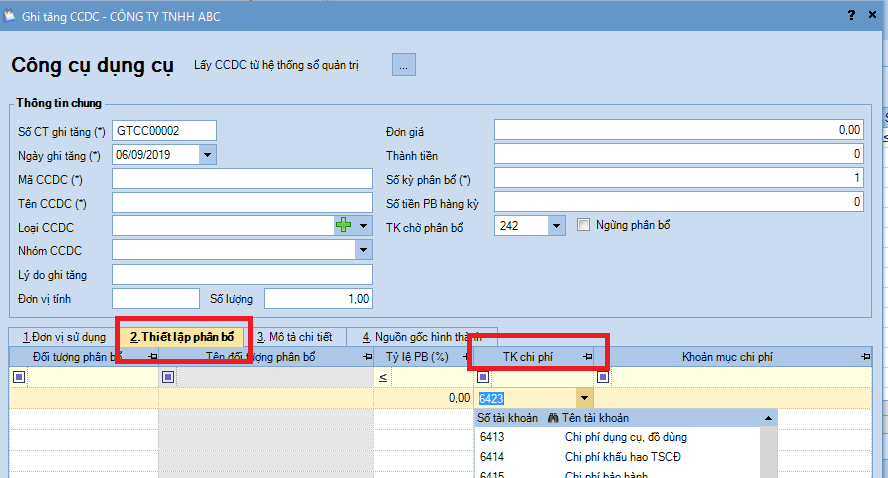The width and height of the screenshot is (888, 478).
Task: Click the Đơn vị tính field
Action: (156, 298)
